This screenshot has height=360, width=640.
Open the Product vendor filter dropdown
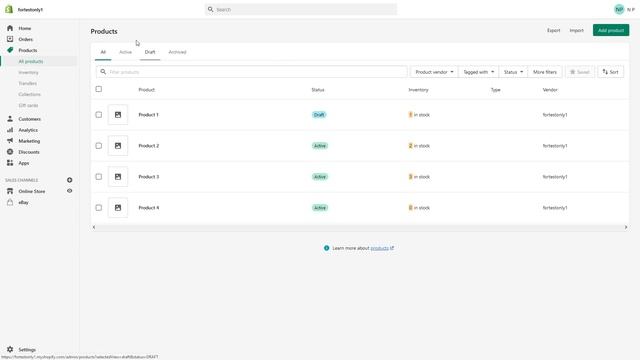pyautogui.click(x=434, y=72)
